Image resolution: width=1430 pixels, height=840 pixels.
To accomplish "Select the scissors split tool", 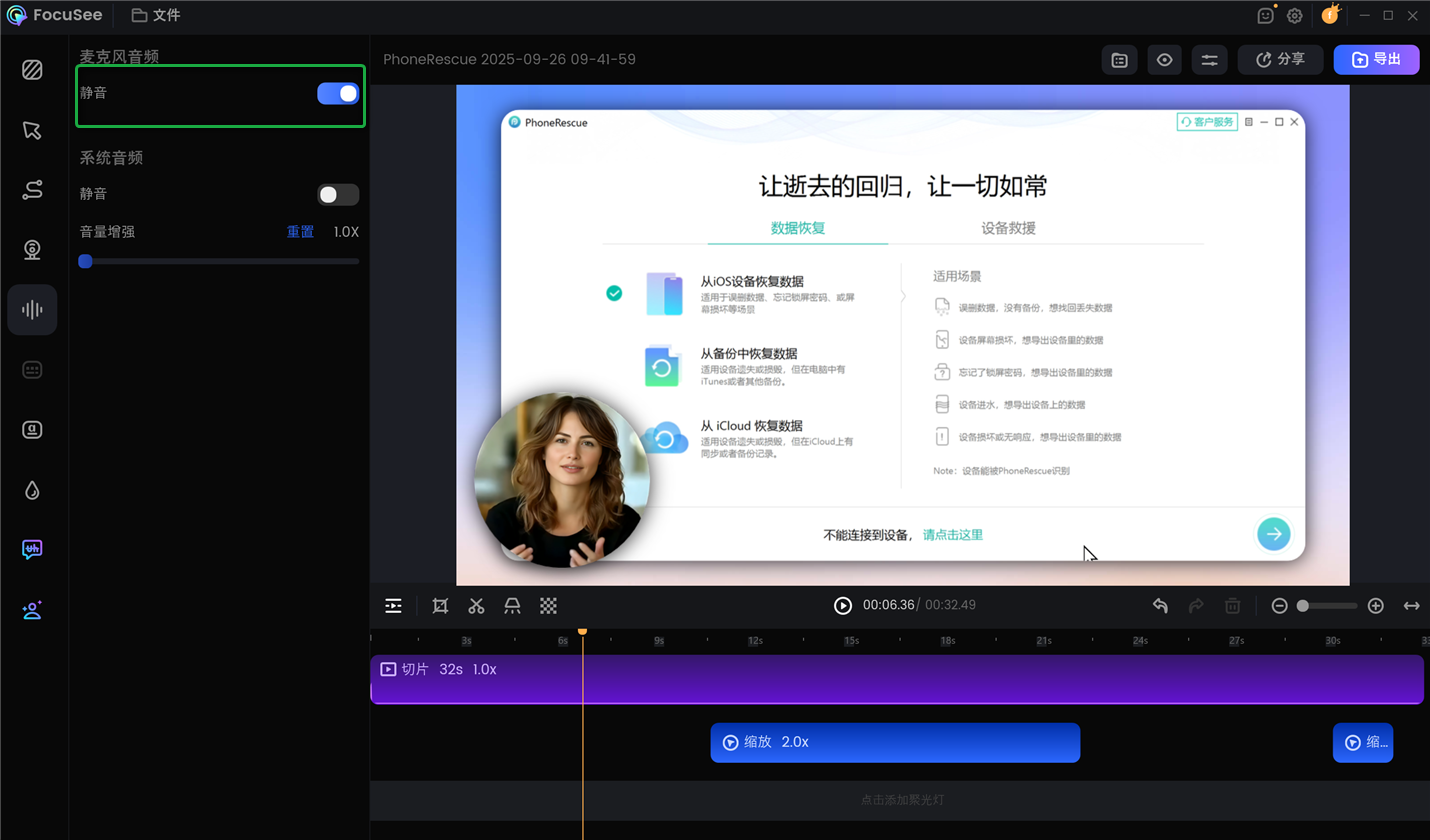I will [476, 606].
